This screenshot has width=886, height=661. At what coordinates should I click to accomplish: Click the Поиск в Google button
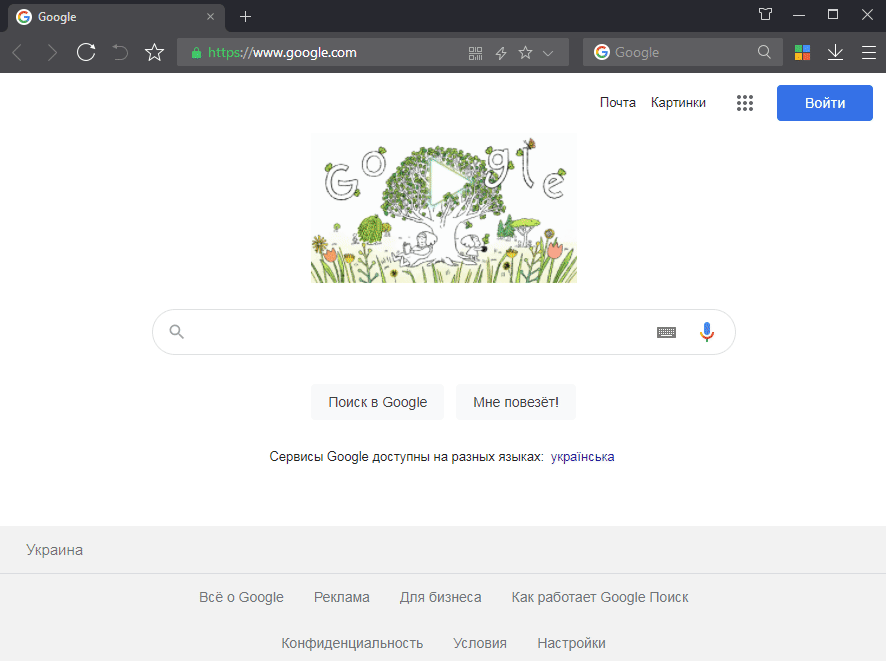(x=377, y=402)
